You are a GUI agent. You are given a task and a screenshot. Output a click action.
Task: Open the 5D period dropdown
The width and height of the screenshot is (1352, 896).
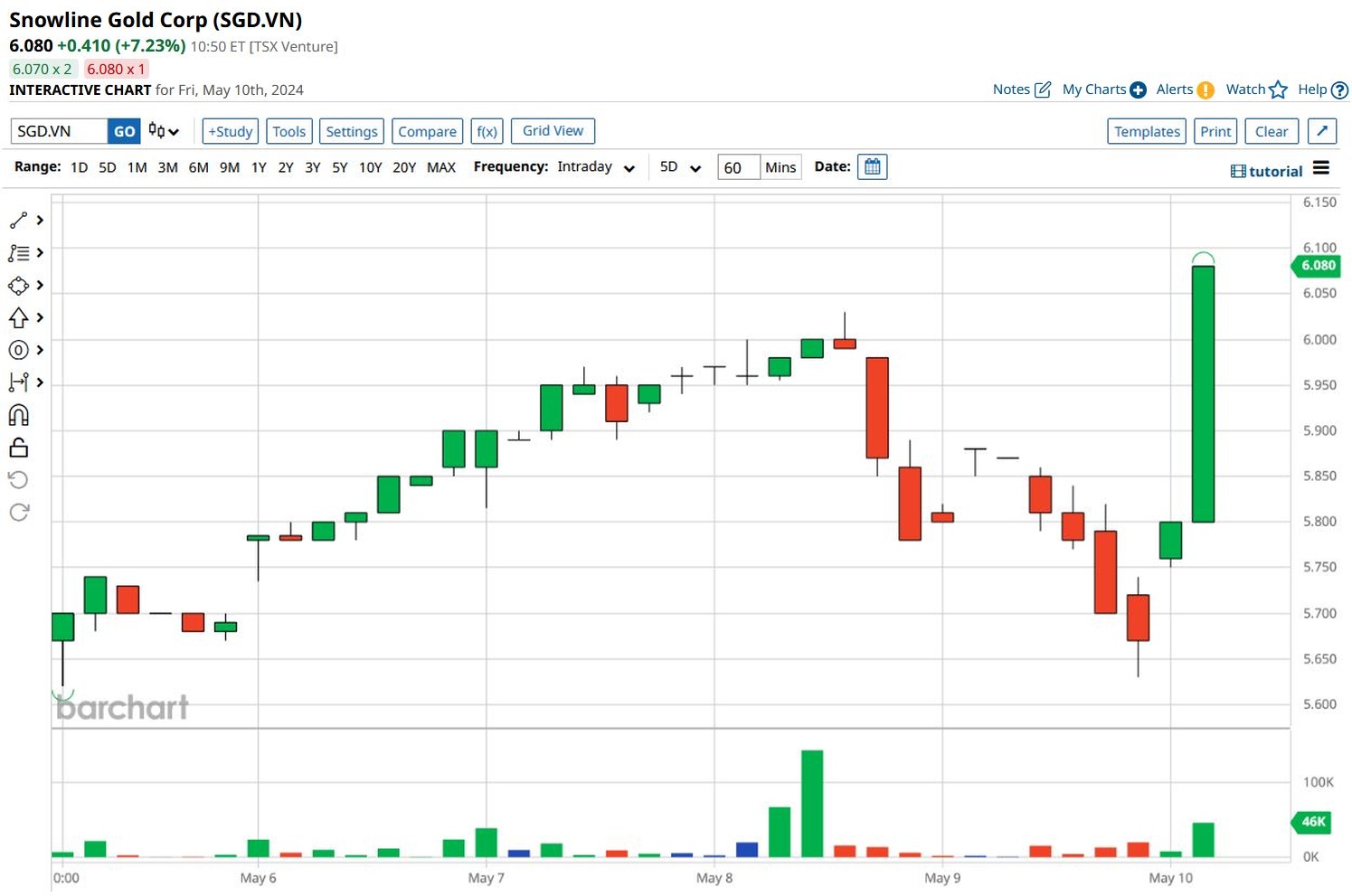click(x=681, y=167)
